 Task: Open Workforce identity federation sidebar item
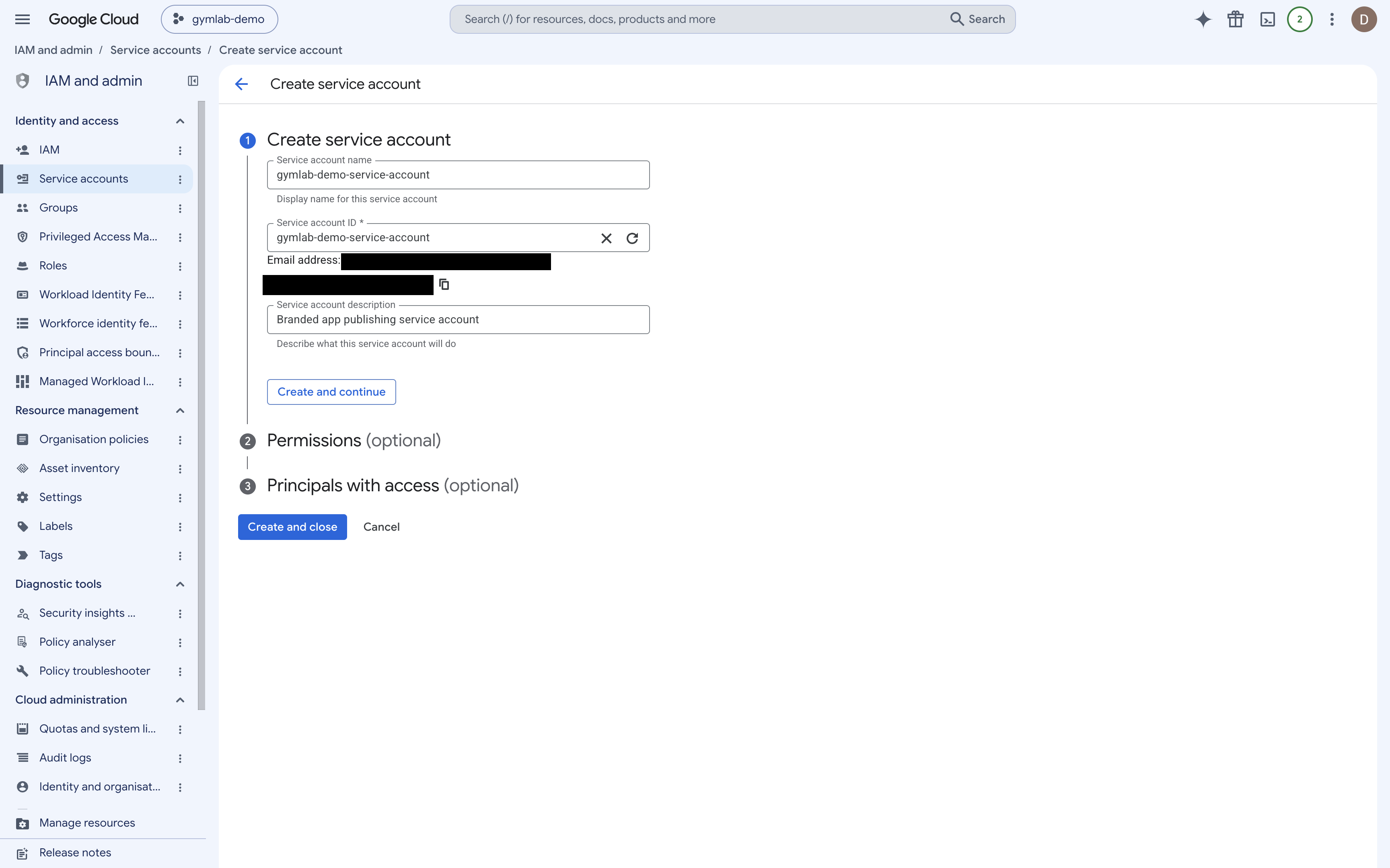pyautogui.click(x=97, y=323)
